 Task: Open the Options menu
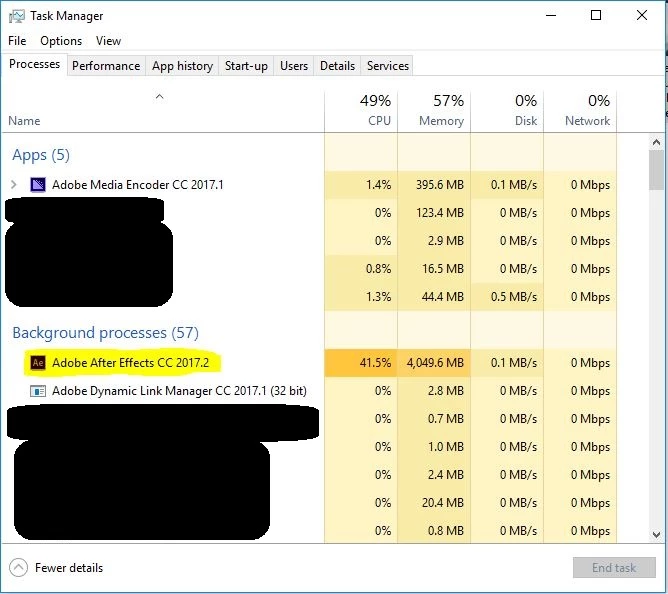click(61, 41)
